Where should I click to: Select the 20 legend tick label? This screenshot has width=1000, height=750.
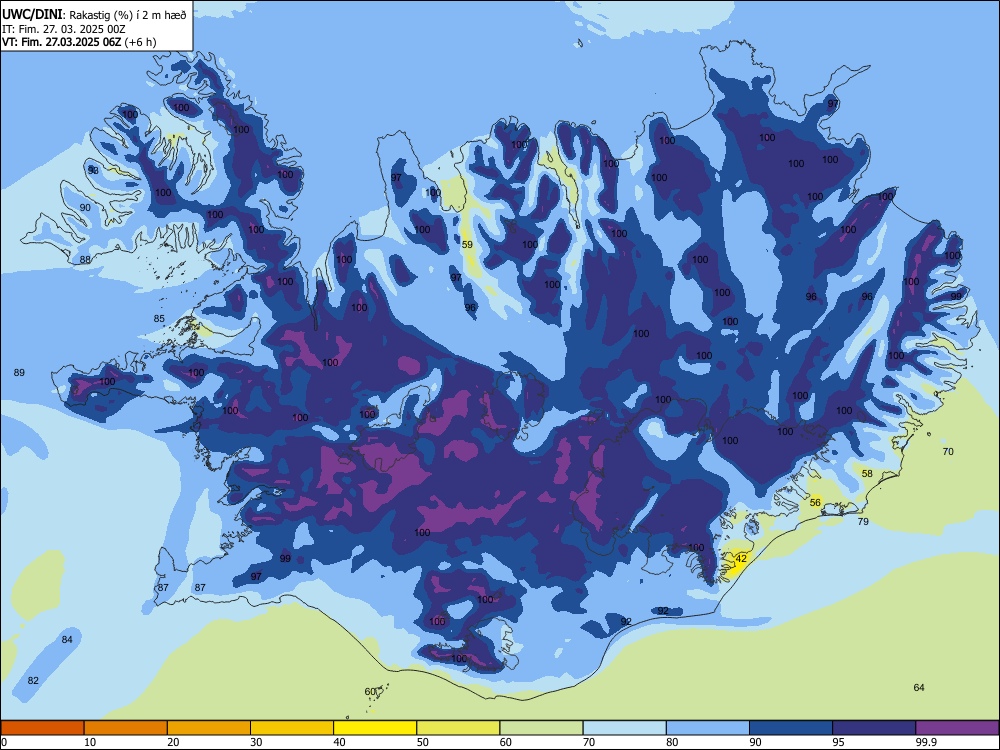(173, 742)
